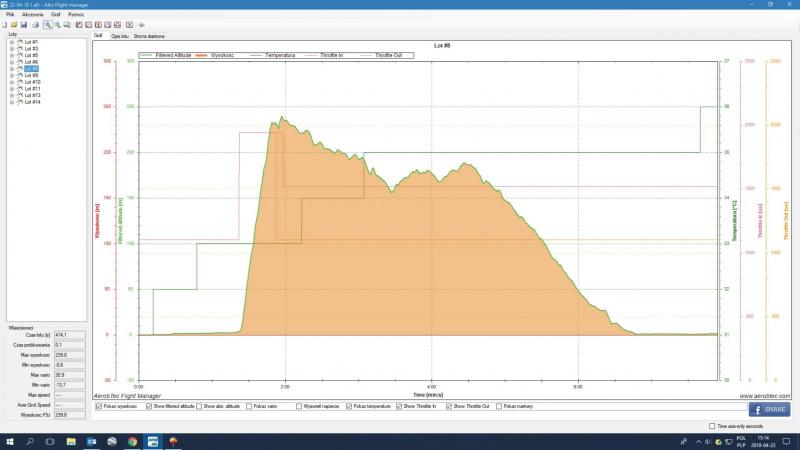Image resolution: width=800 pixels, height=450 pixels.
Task: Enable Time axis-only seconds checkbox
Action: (711, 425)
